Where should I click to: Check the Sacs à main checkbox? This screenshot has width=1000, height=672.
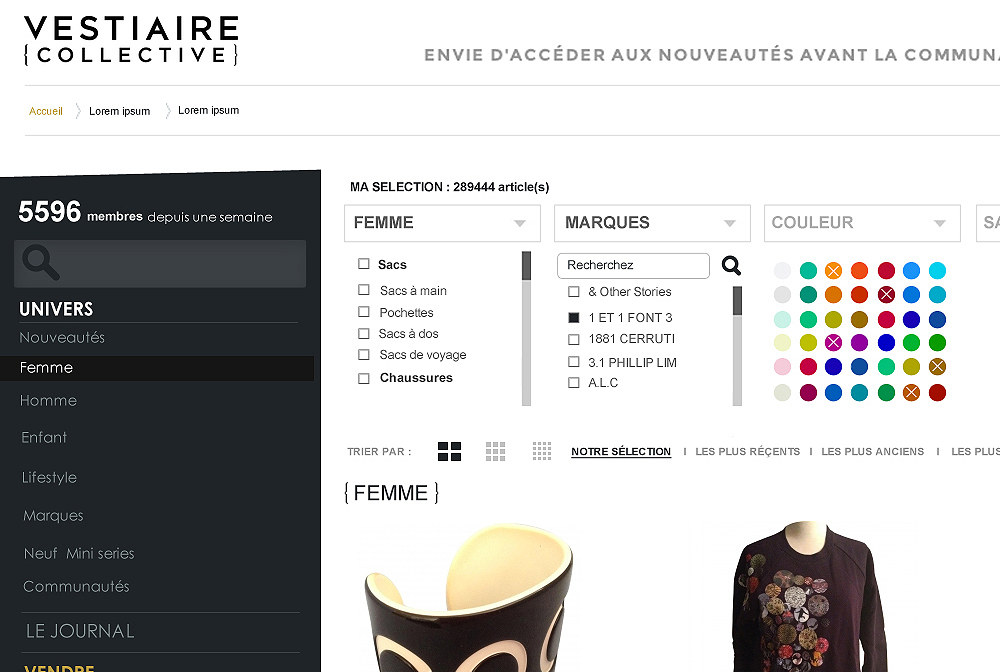click(364, 289)
